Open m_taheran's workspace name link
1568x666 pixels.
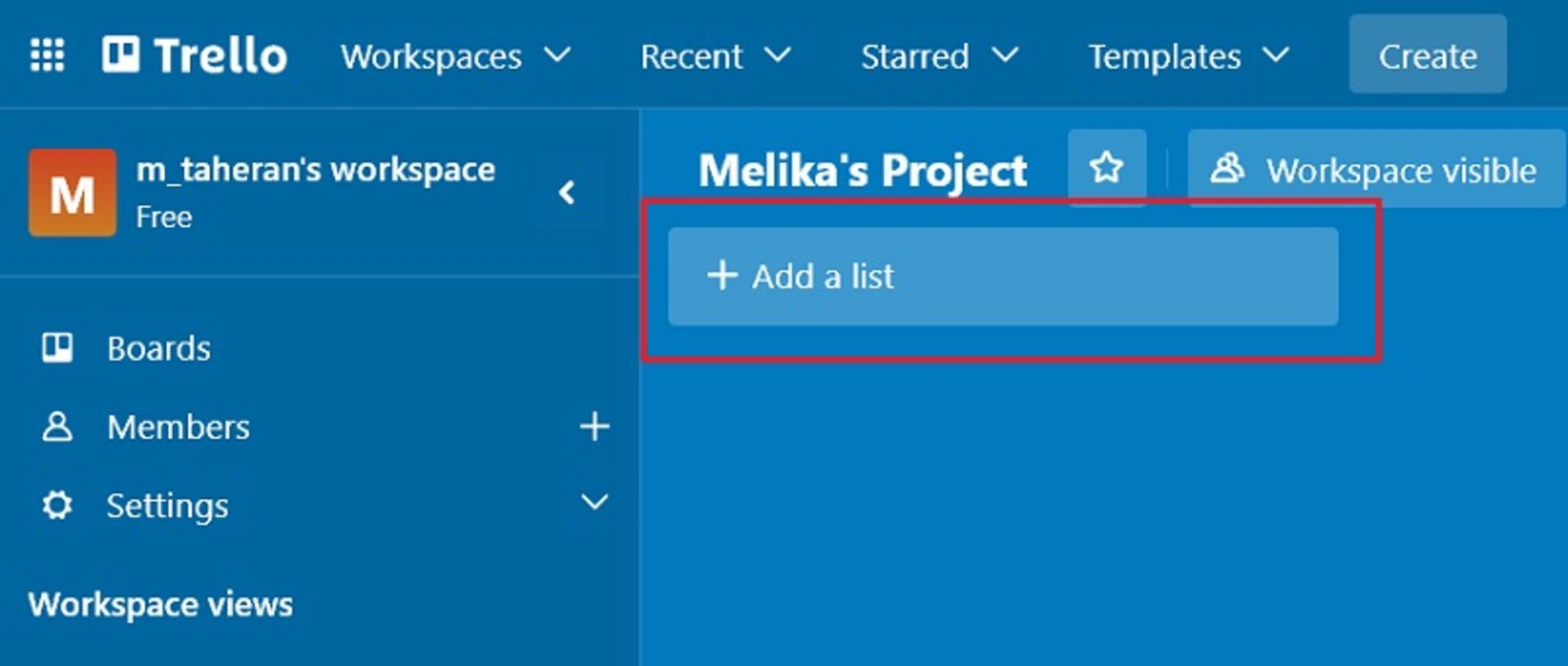tap(315, 170)
